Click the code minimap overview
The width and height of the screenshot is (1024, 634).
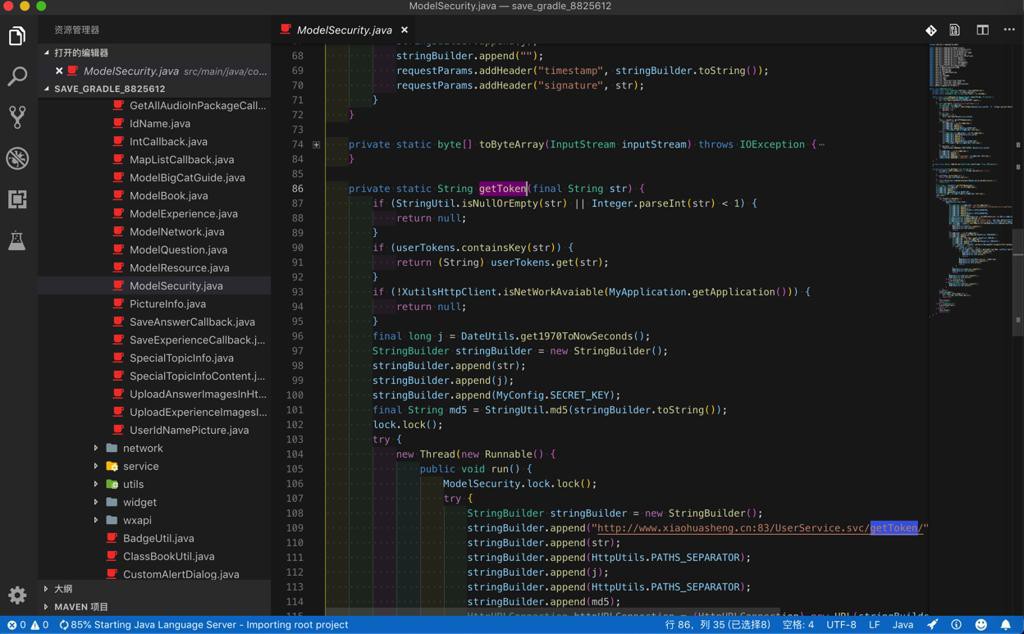(971, 183)
